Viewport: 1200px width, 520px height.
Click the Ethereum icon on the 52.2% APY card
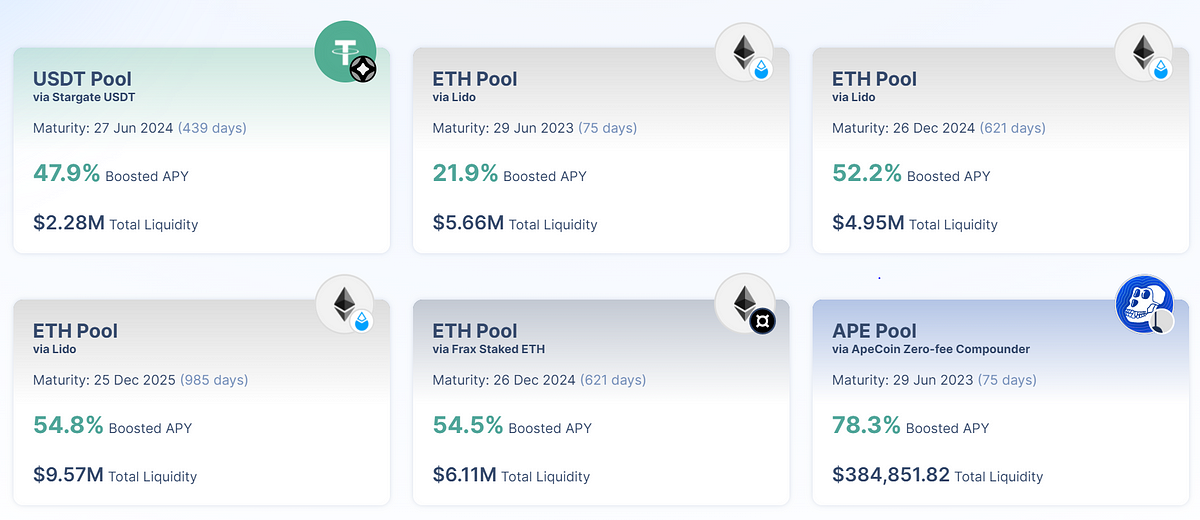click(x=1142, y=50)
